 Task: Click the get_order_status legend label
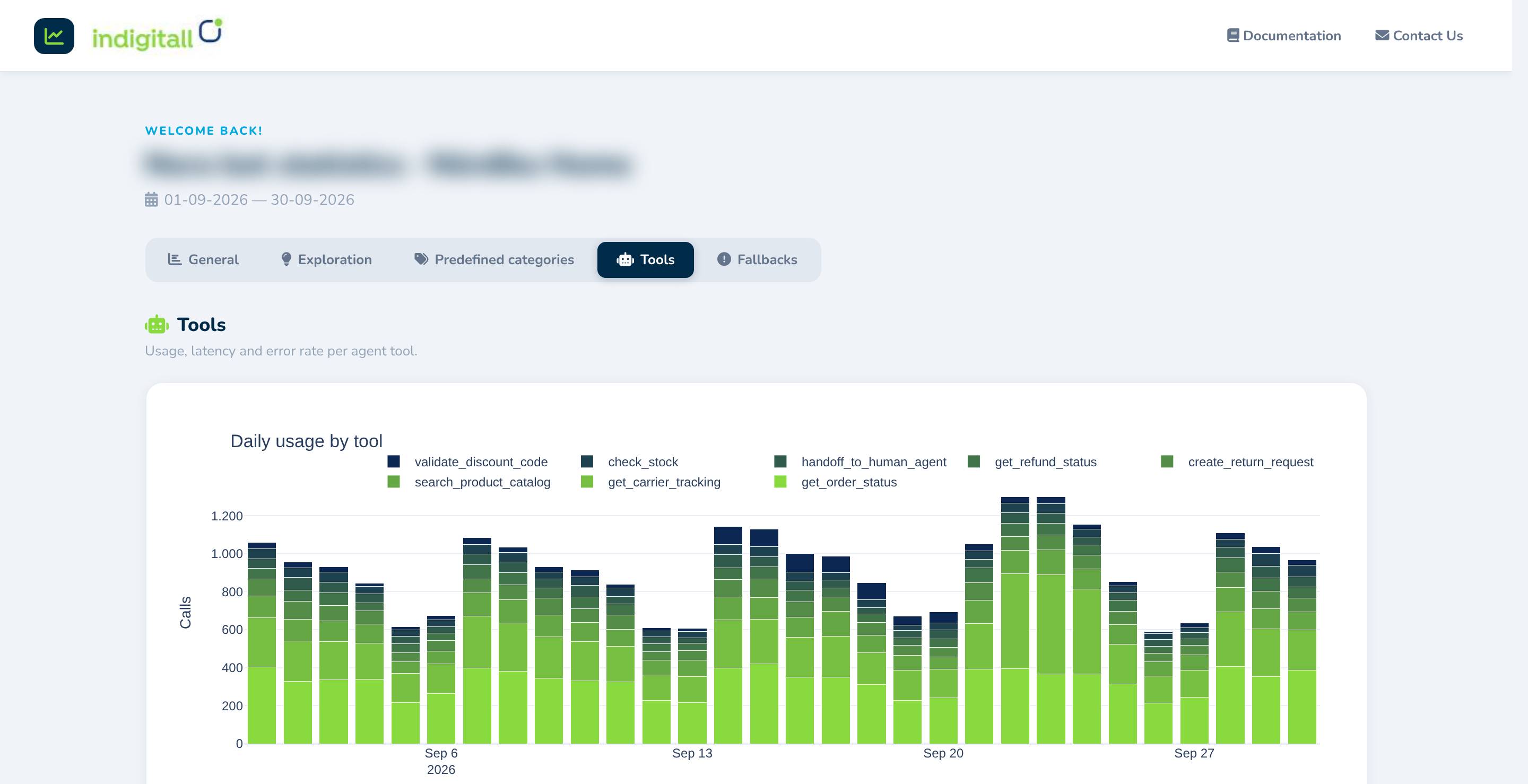click(x=849, y=482)
